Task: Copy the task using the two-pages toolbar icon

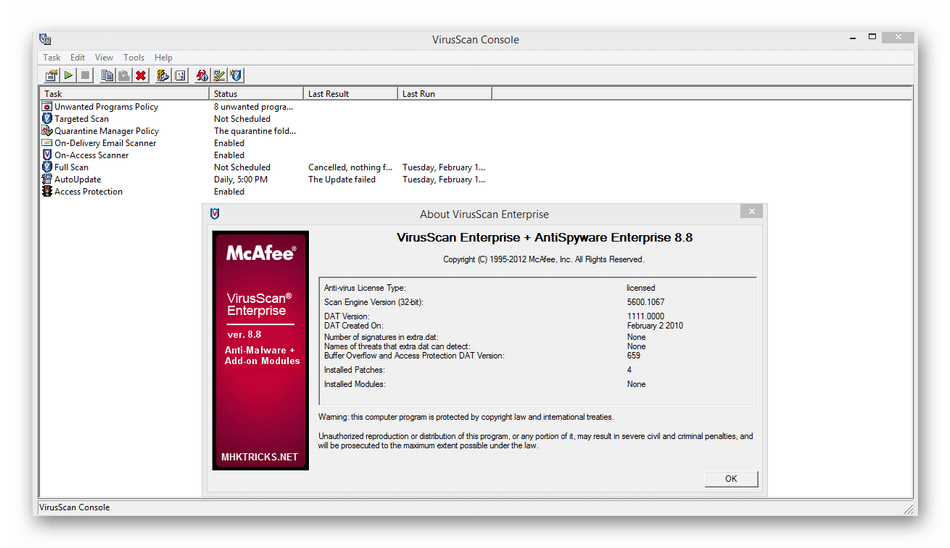Action: pyautogui.click(x=107, y=75)
